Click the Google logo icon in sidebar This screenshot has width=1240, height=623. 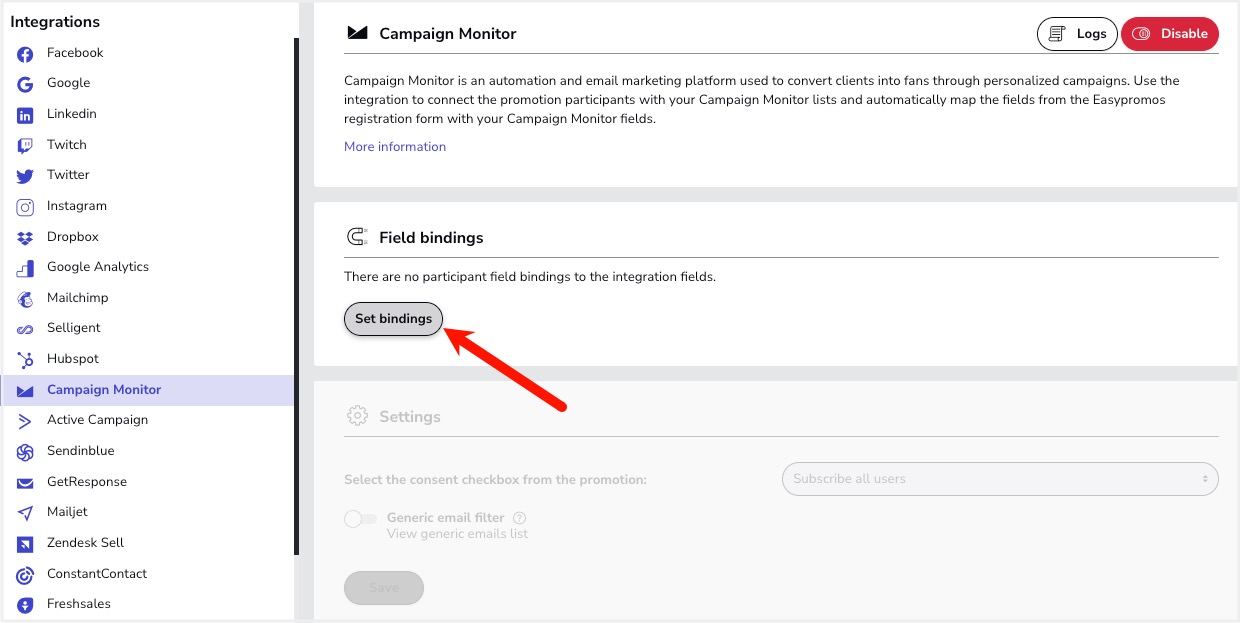tap(25, 84)
